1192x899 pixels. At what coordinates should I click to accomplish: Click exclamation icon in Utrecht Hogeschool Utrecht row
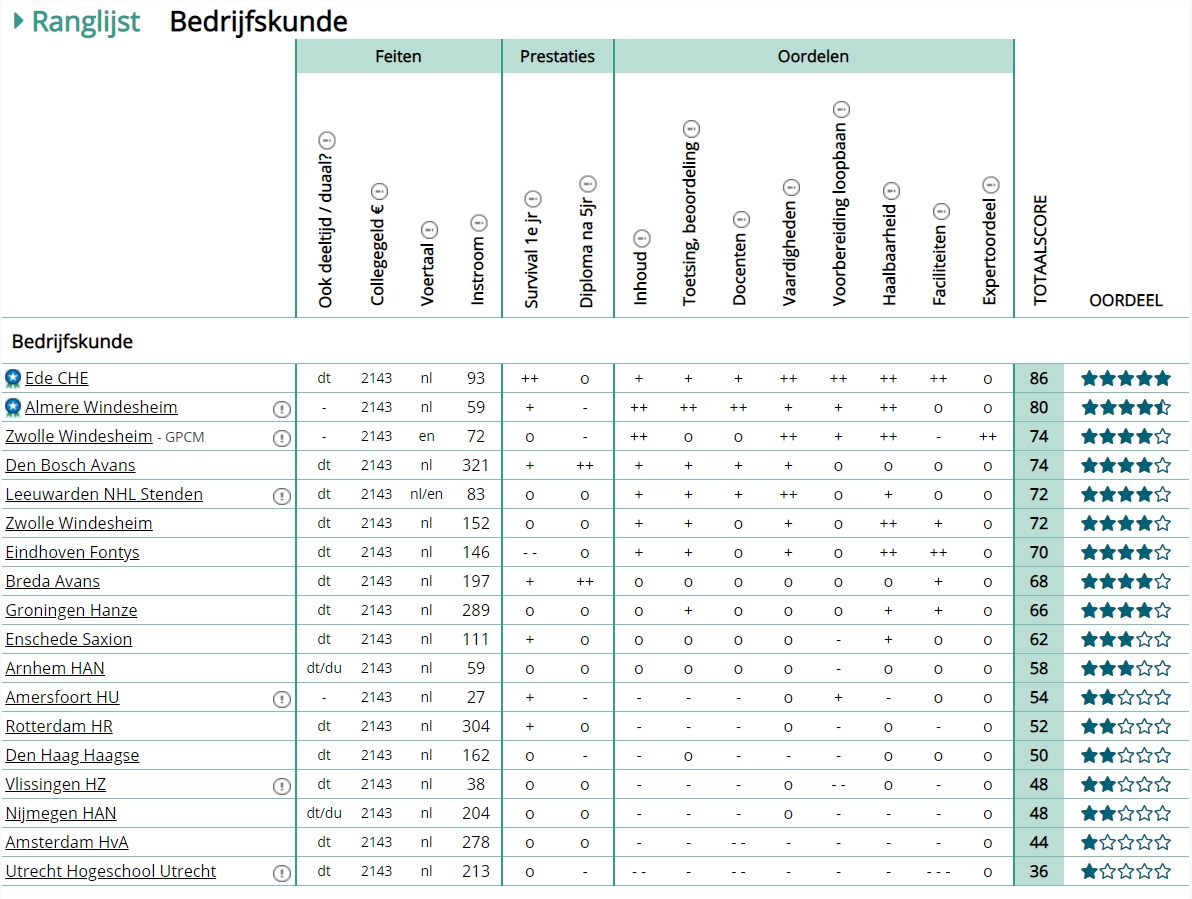281,873
